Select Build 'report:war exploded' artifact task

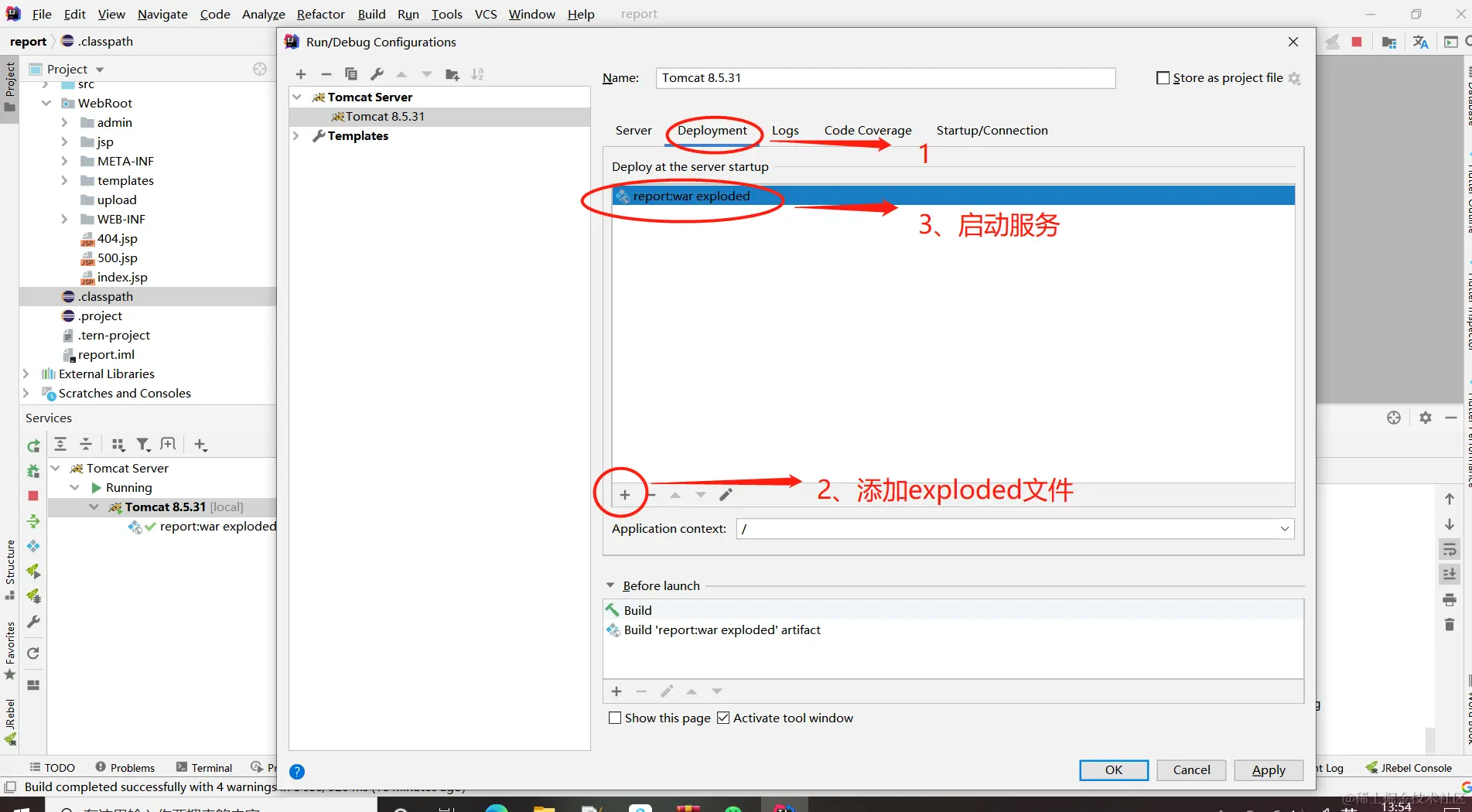pyautogui.click(x=953, y=630)
